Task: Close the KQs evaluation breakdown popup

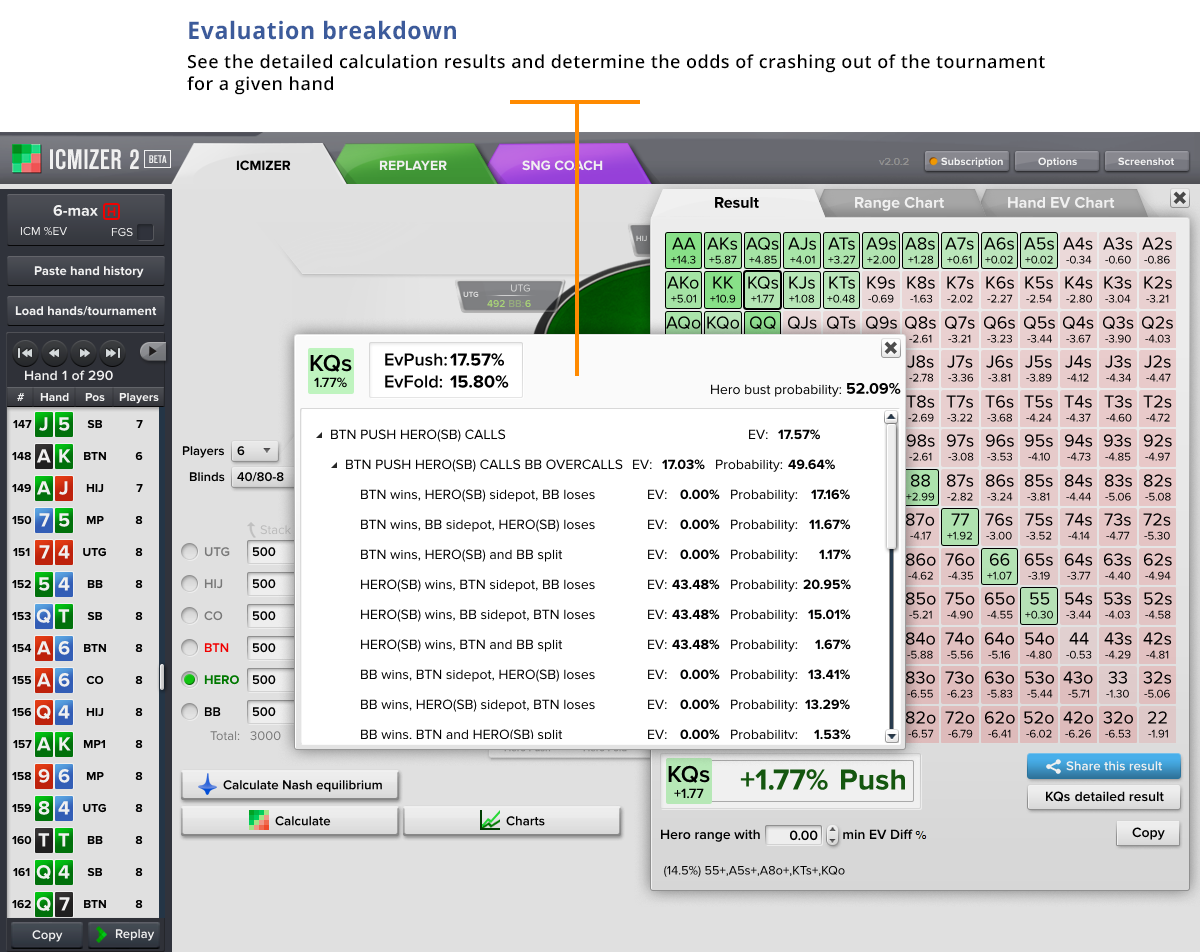Action: 889,348
